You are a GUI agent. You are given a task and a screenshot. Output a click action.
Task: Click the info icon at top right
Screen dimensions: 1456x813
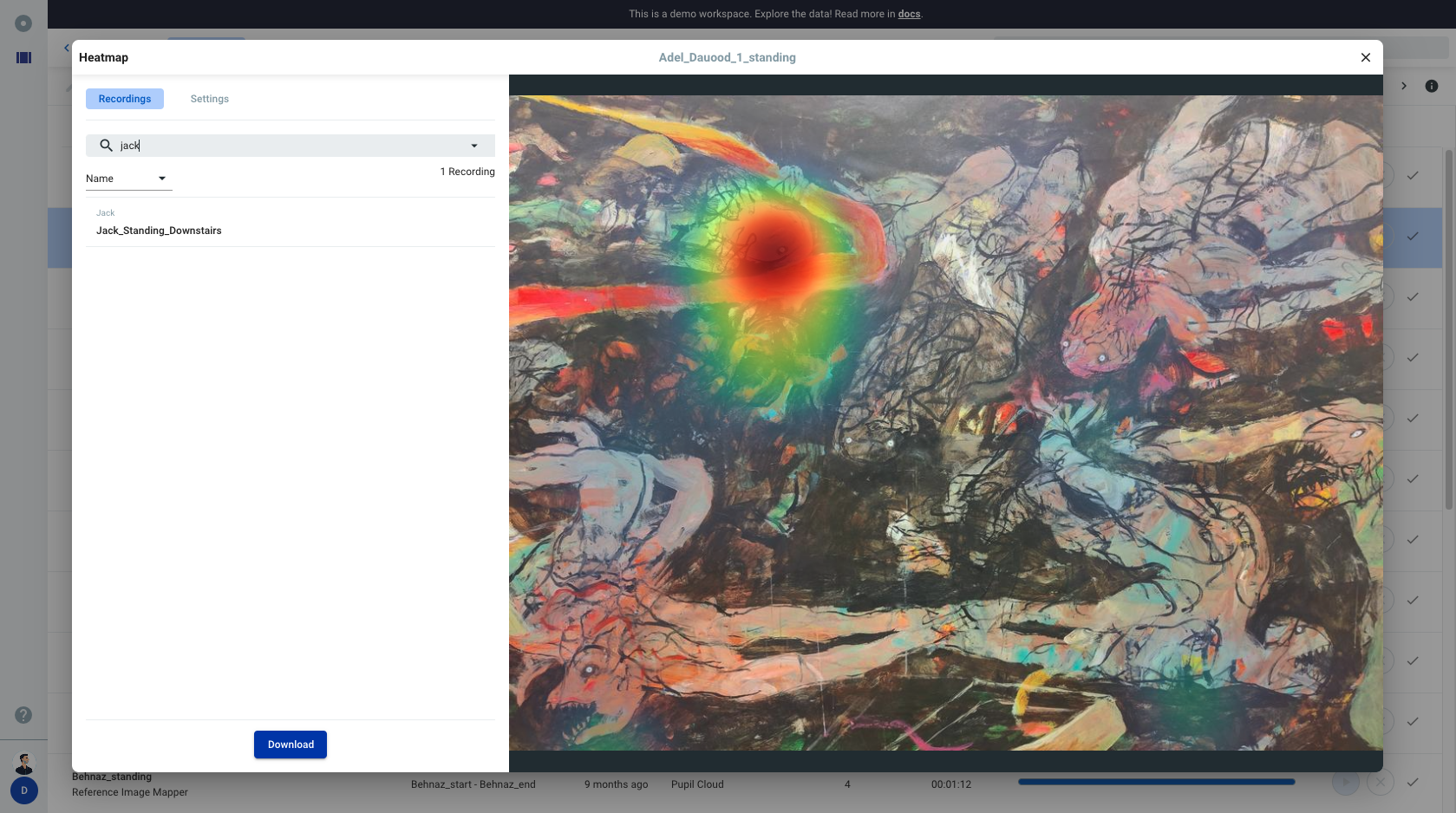pos(1432,86)
